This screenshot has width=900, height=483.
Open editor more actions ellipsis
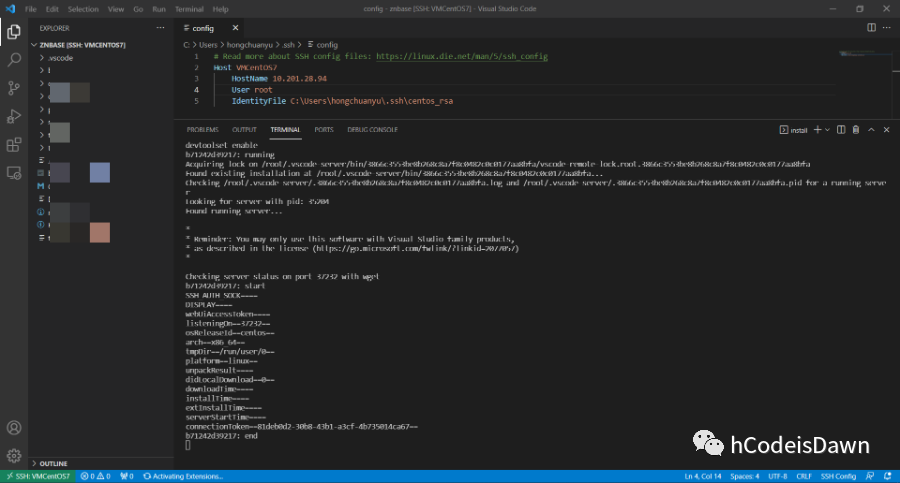coord(886,28)
